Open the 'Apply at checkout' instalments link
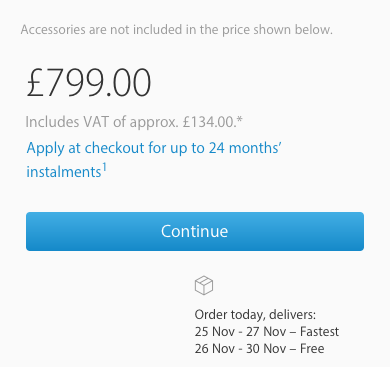The width and height of the screenshot is (390, 367). pyautogui.click(x=154, y=160)
